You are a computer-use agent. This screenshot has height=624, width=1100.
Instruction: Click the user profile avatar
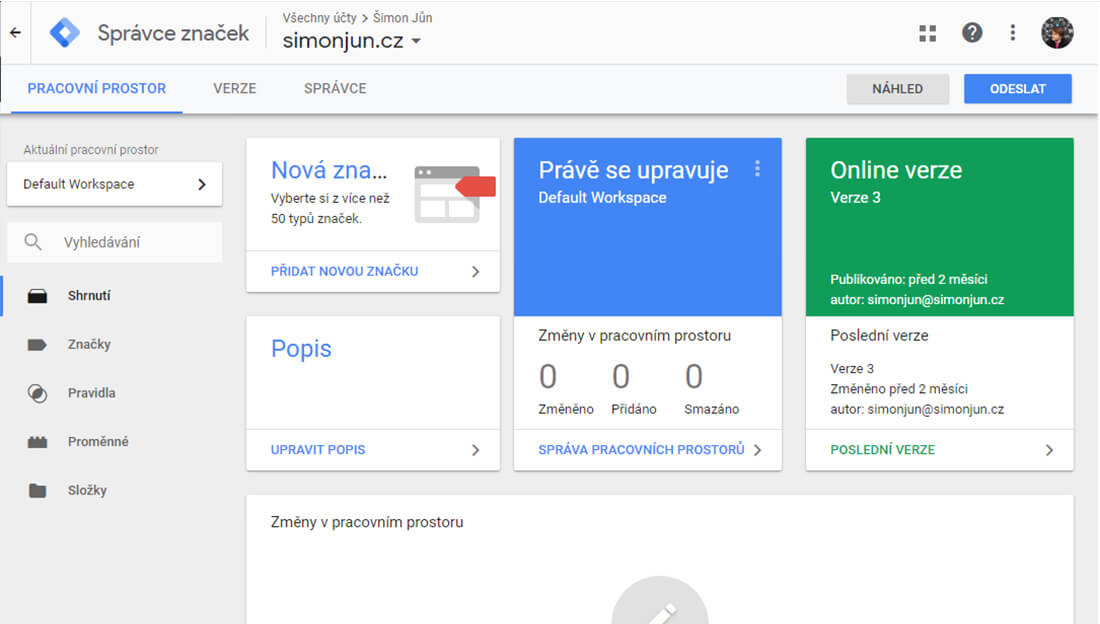(1057, 32)
